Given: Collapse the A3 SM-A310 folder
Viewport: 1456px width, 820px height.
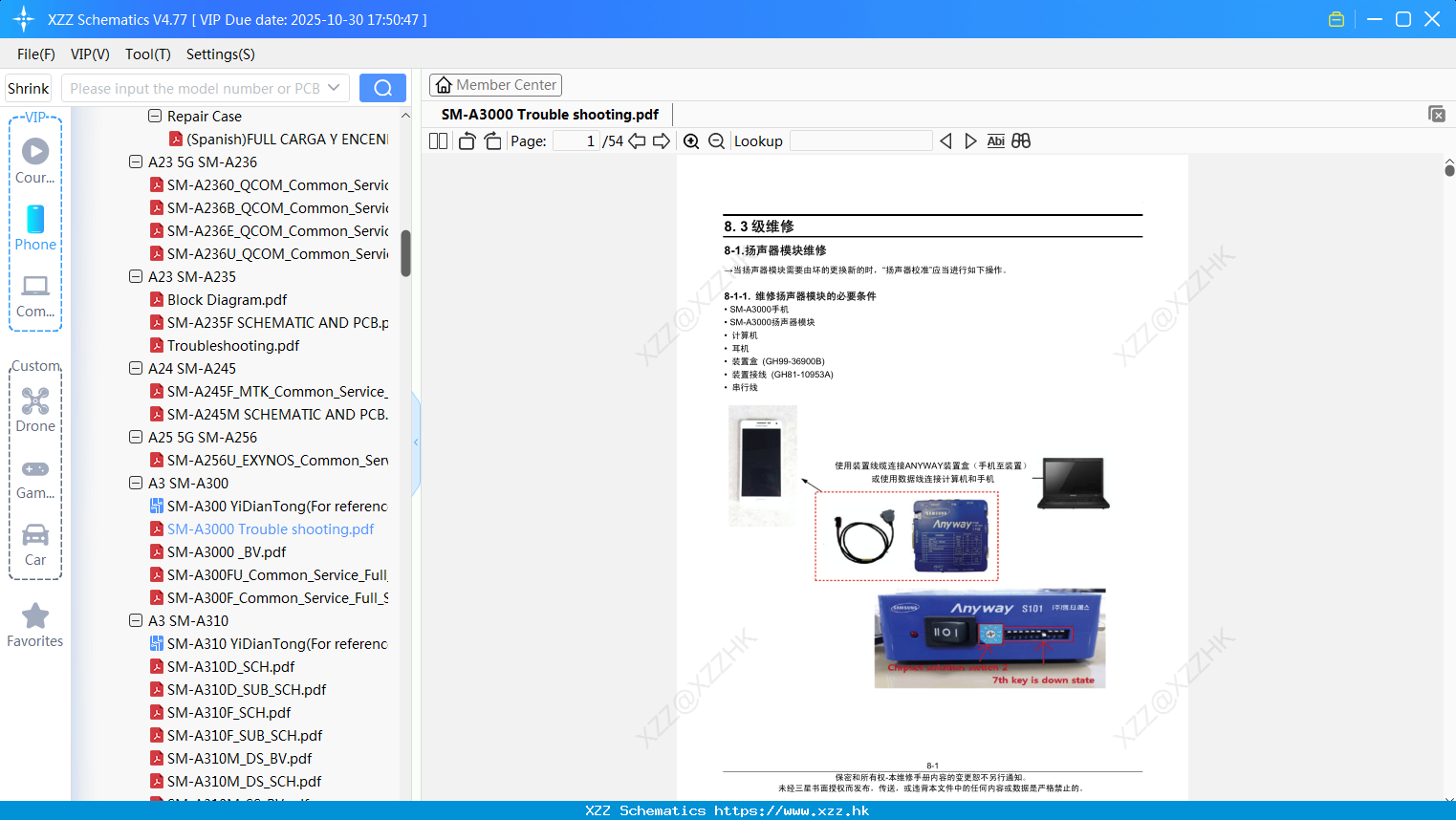Looking at the screenshot, I should pyautogui.click(x=136, y=620).
